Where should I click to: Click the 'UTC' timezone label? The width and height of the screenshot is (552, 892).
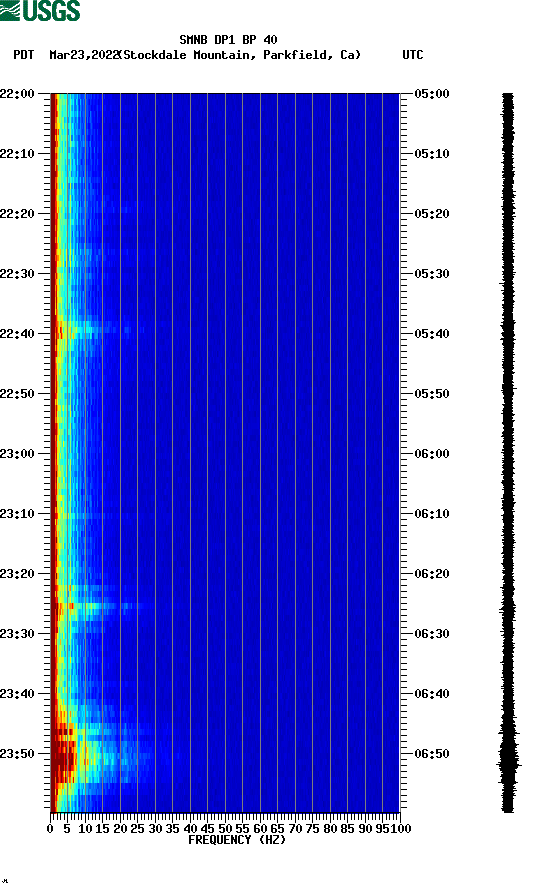pyautogui.click(x=413, y=55)
